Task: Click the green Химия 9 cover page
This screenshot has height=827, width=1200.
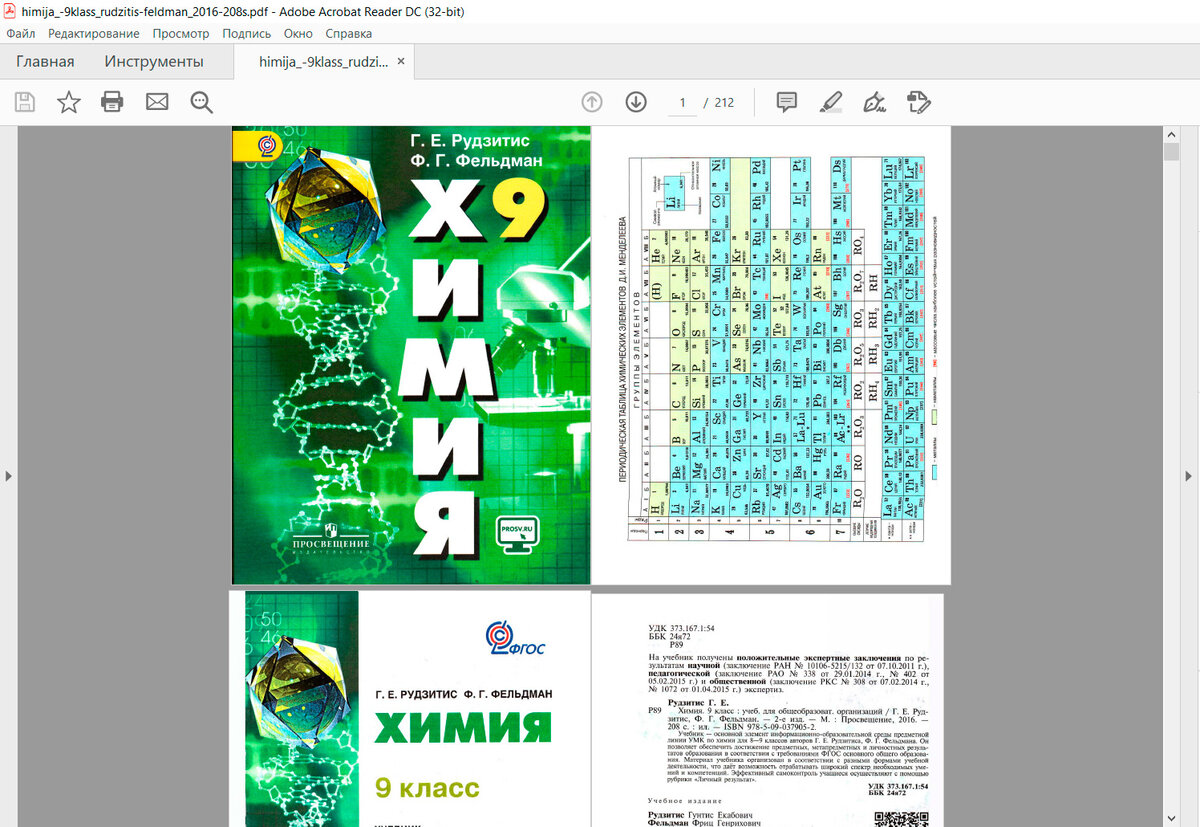Action: point(411,355)
